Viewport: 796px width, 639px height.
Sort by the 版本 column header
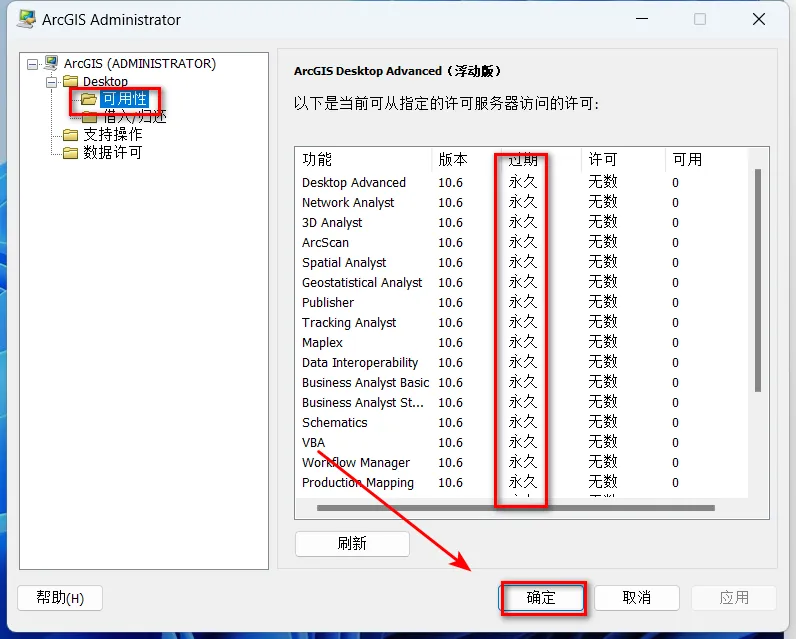coord(467,159)
